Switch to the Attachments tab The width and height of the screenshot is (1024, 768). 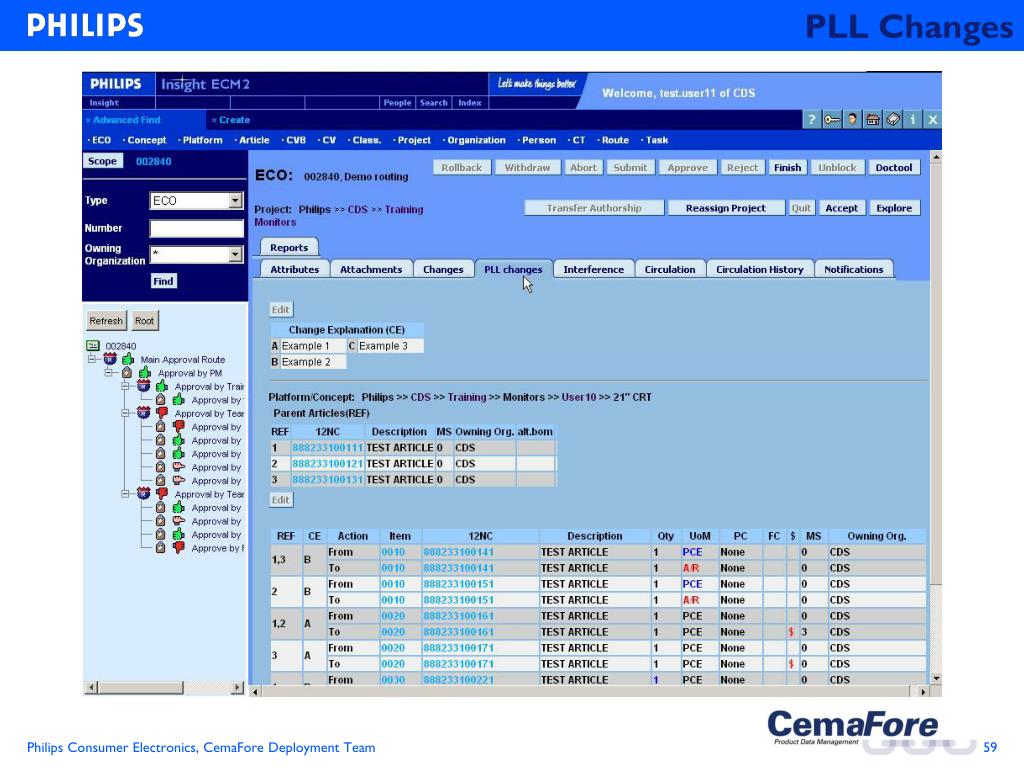371,269
